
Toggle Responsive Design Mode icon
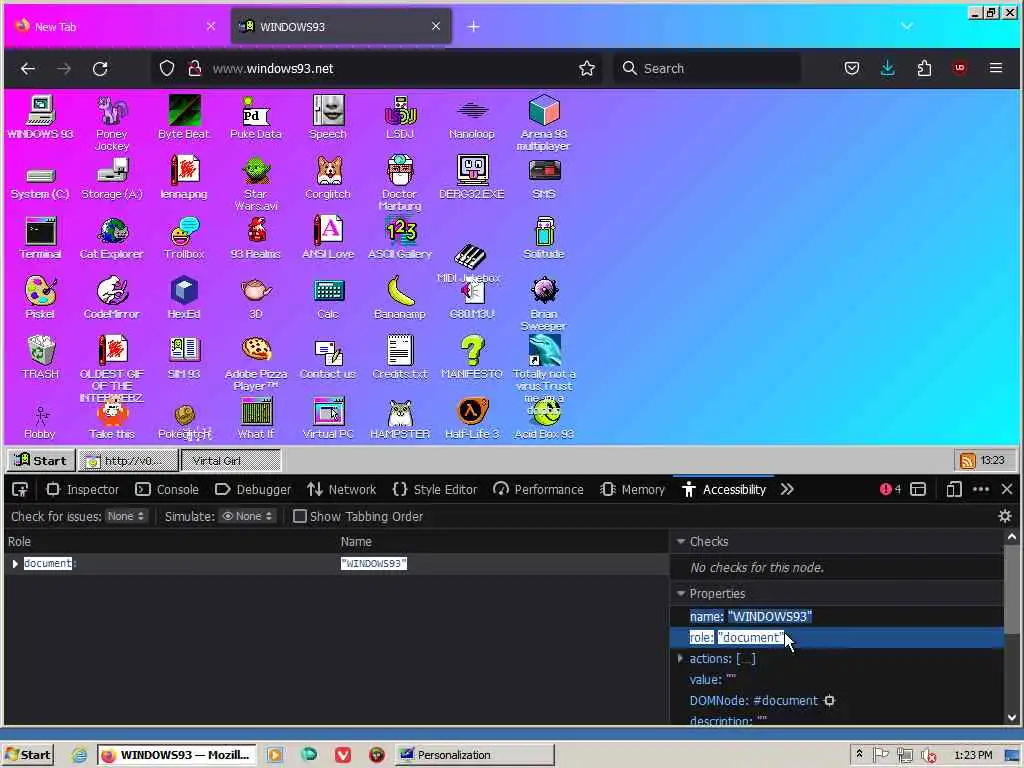953,489
